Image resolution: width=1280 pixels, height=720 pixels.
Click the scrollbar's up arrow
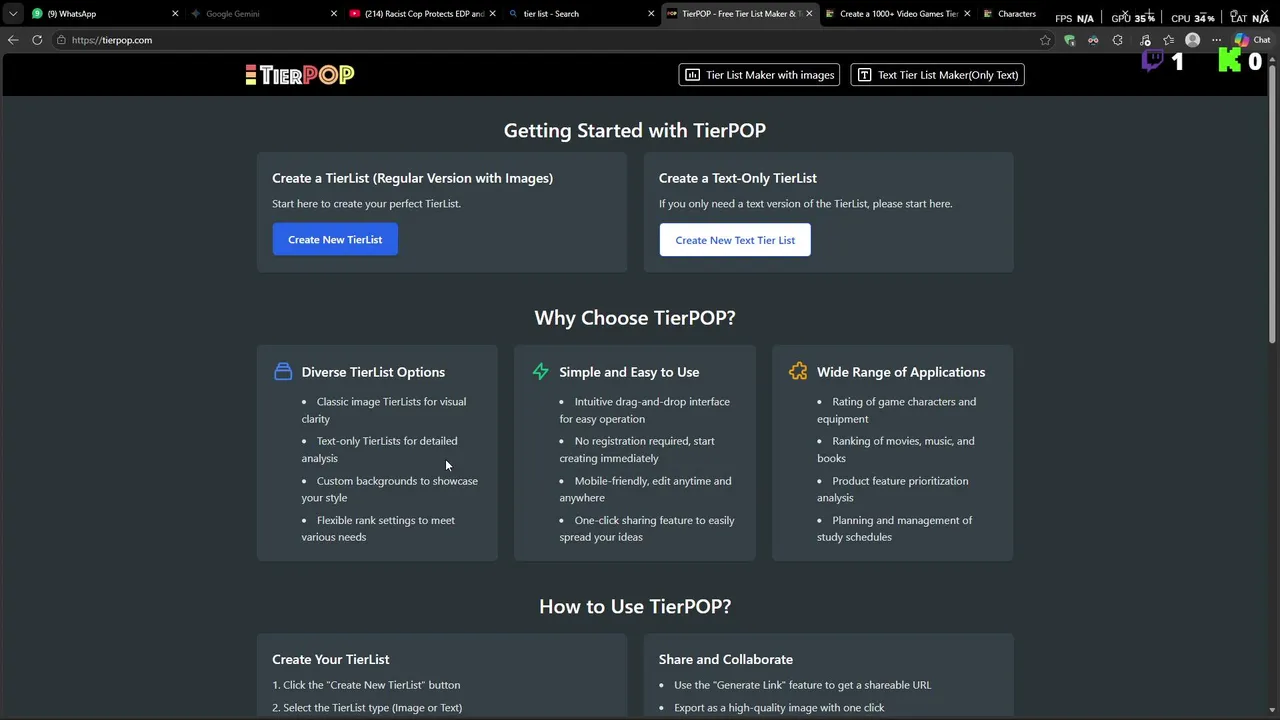[1272, 59]
